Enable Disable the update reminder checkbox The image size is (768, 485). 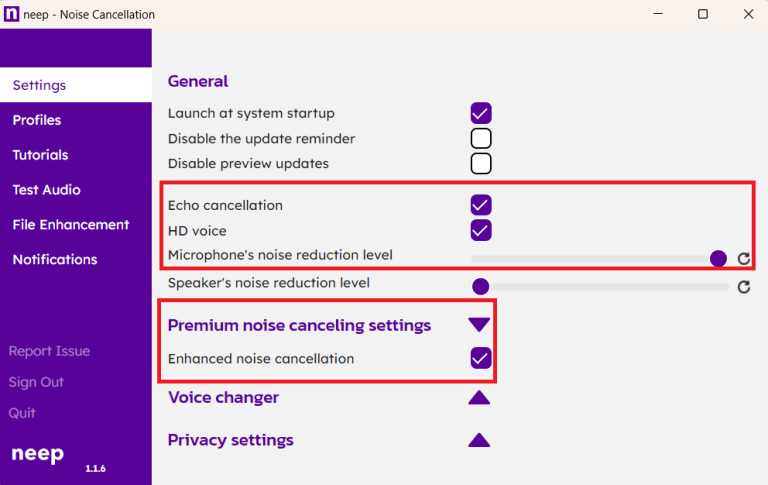(x=481, y=139)
